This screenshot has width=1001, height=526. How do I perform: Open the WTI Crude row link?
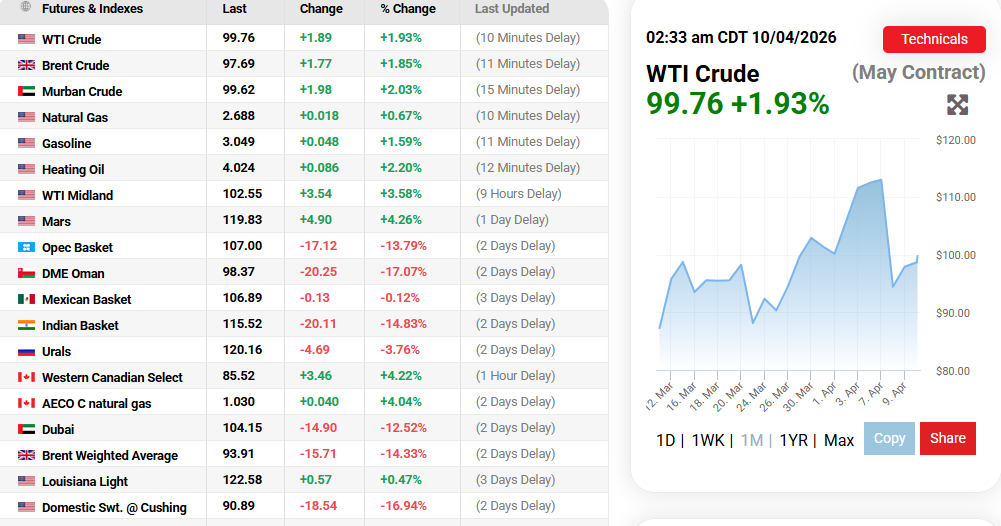72,40
